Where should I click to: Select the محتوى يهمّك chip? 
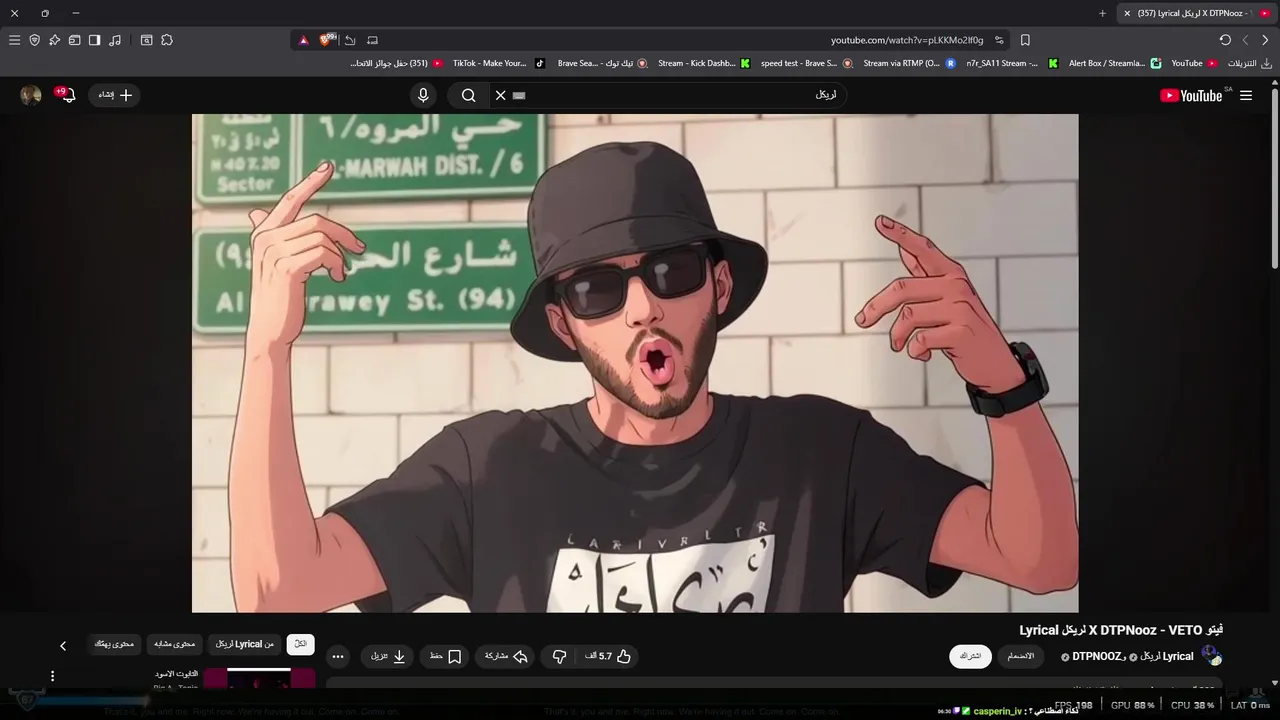(x=114, y=644)
